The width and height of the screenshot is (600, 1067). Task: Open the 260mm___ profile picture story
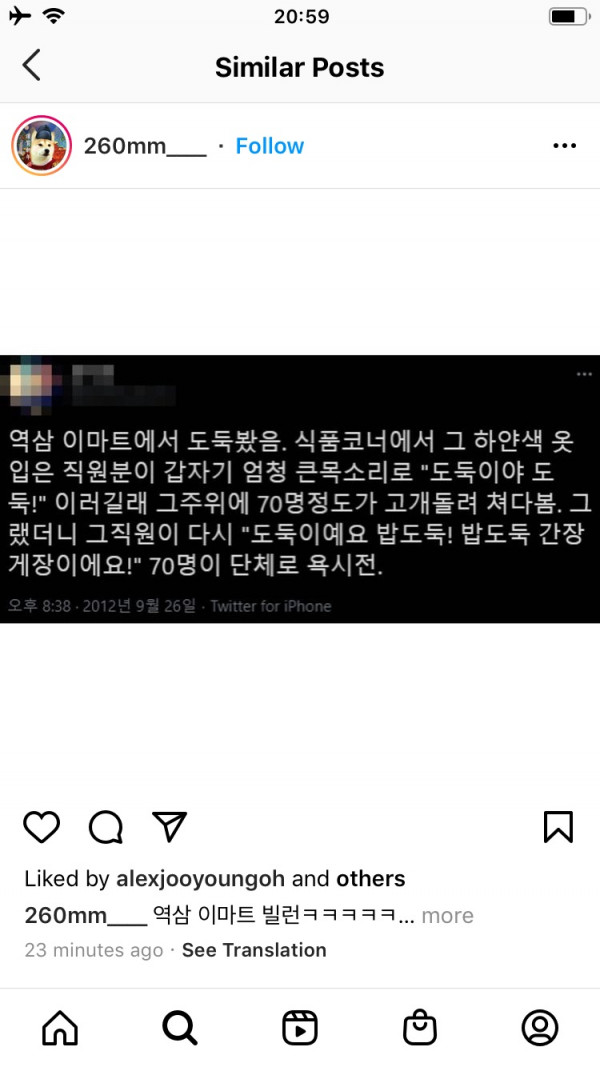pyautogui.click(x=41, y=146)
